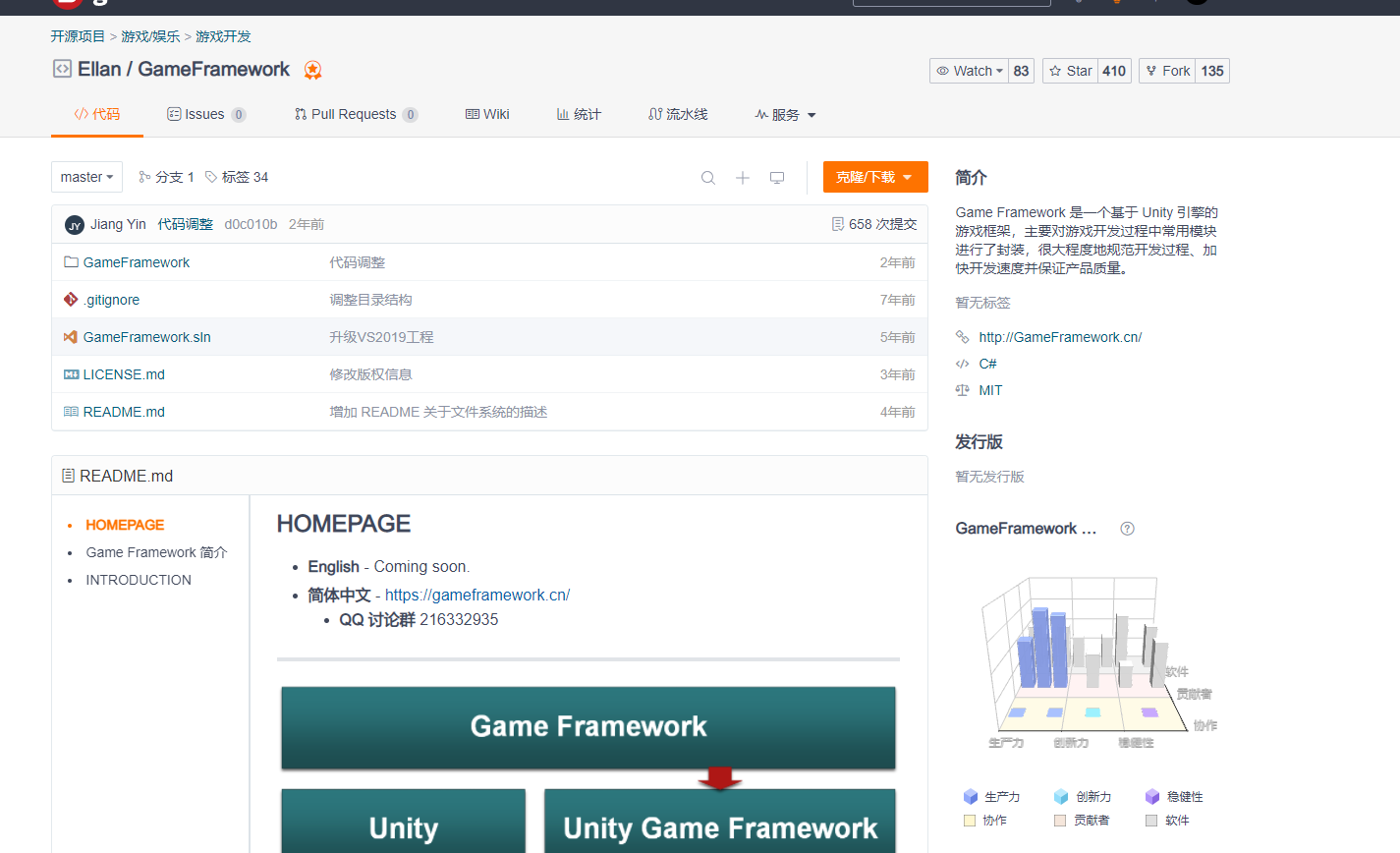This screenshot has height=853, width=1400.
Task: View the 658 次提交 commit history
Action: tap(874, 224)
